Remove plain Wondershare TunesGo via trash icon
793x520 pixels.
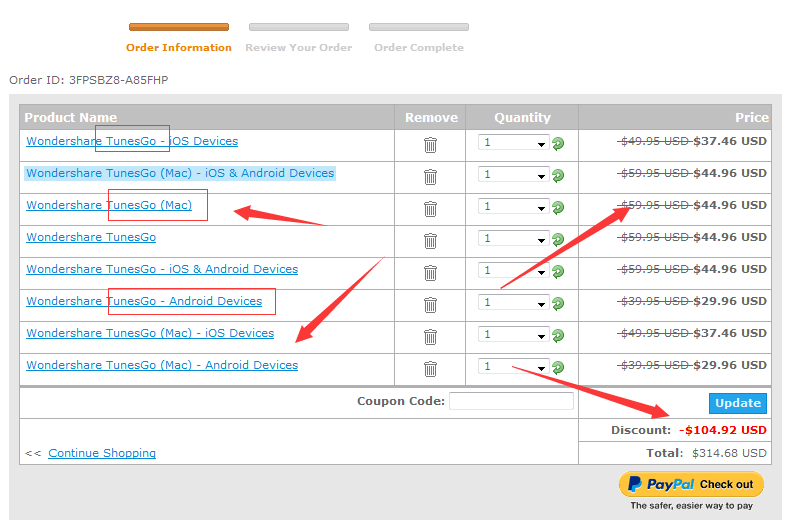(430, 241)
